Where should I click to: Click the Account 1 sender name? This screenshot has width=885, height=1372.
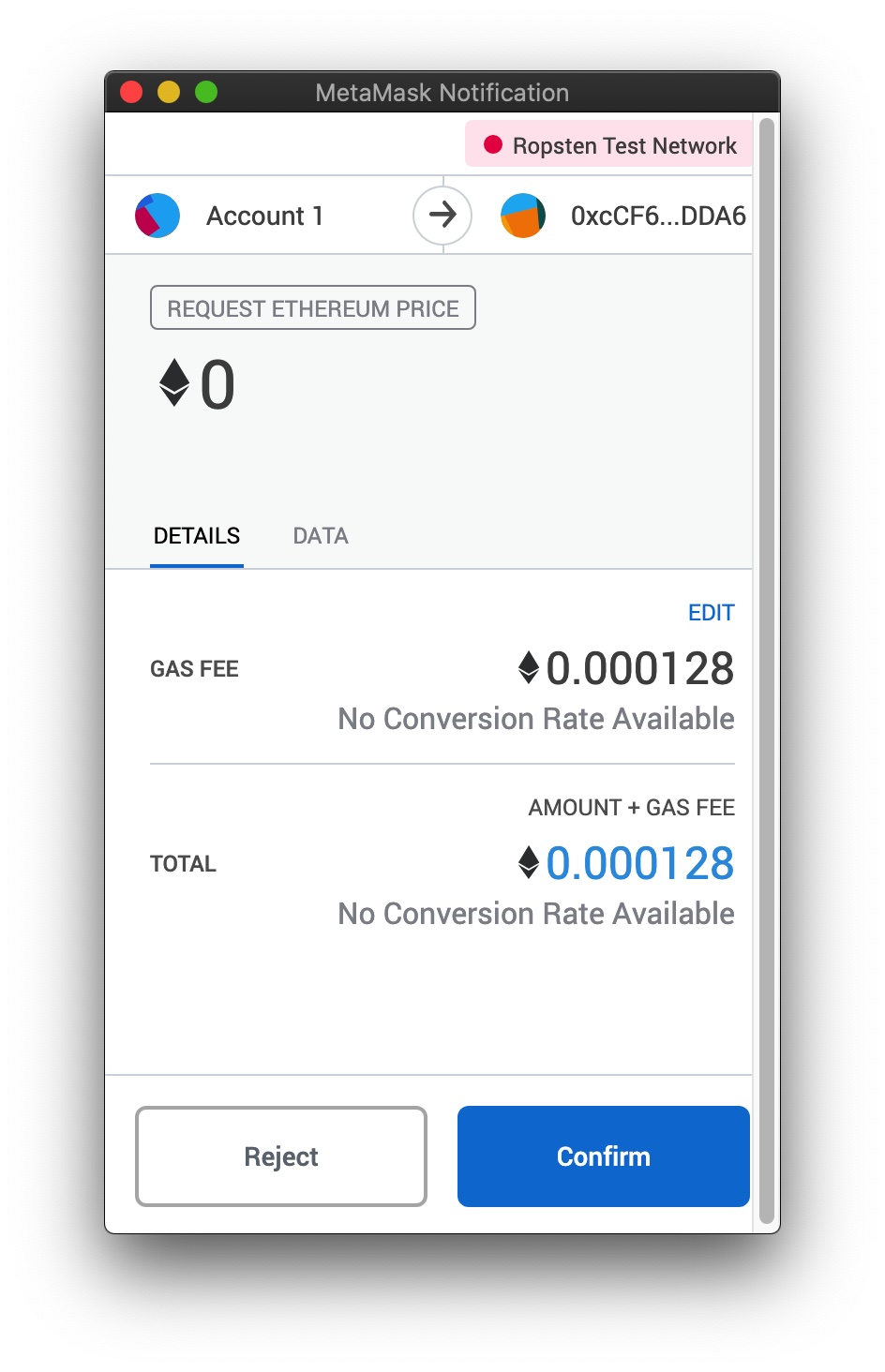click(264, 216)
